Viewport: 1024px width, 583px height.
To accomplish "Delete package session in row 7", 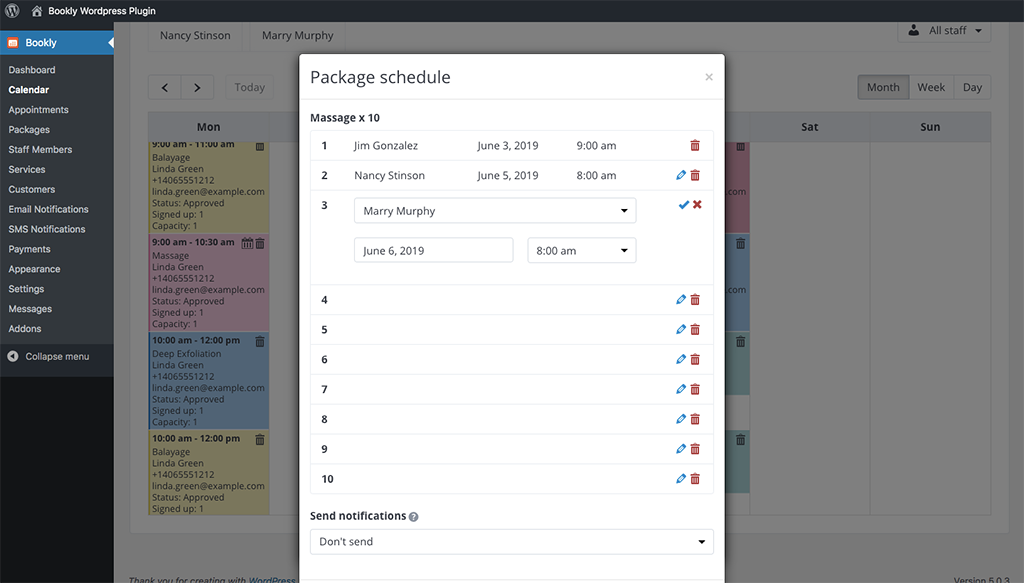I will 695,390.
